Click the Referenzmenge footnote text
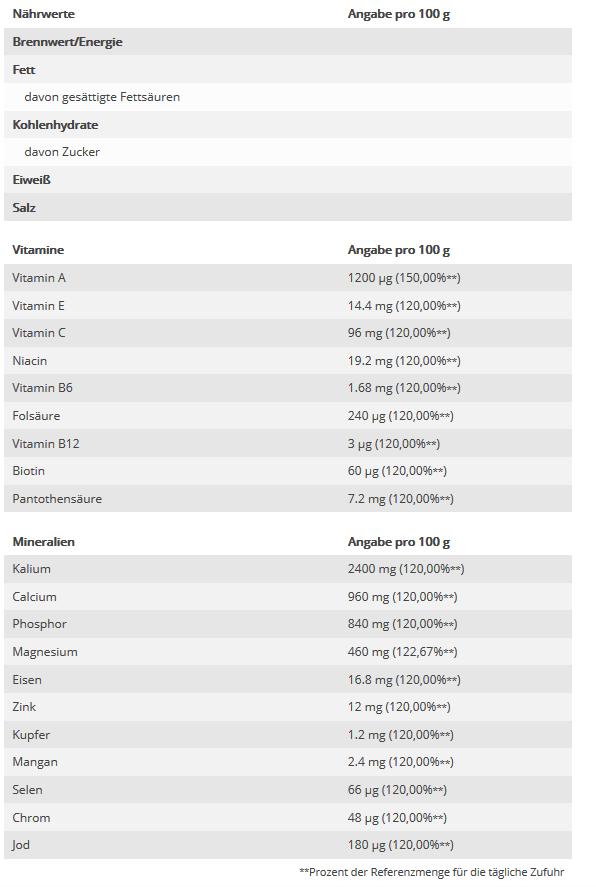596x887 pixels. 431,872
